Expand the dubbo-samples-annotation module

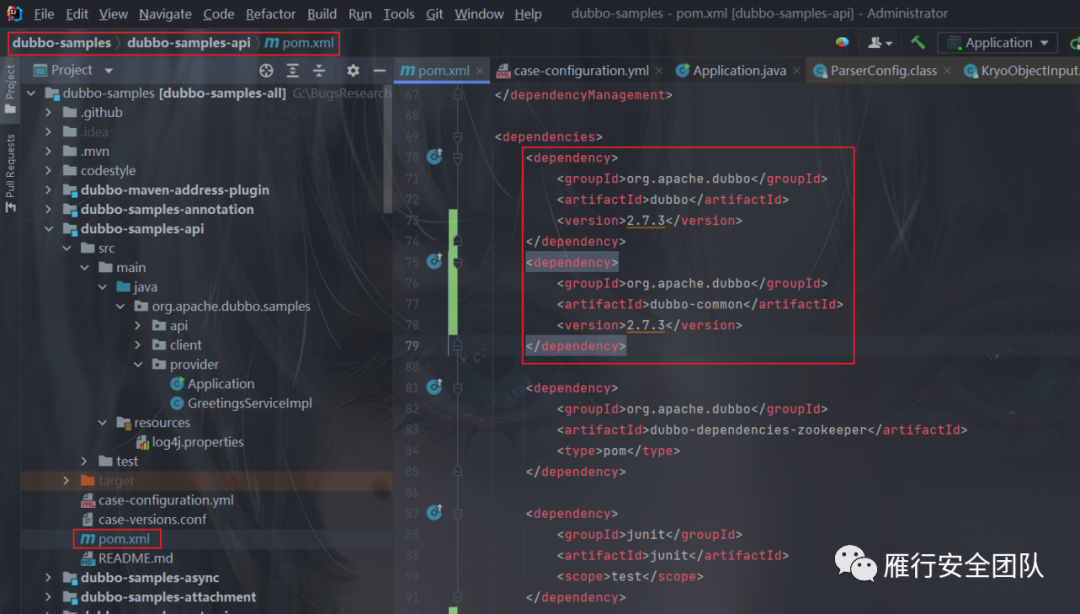tap(48, 209)
